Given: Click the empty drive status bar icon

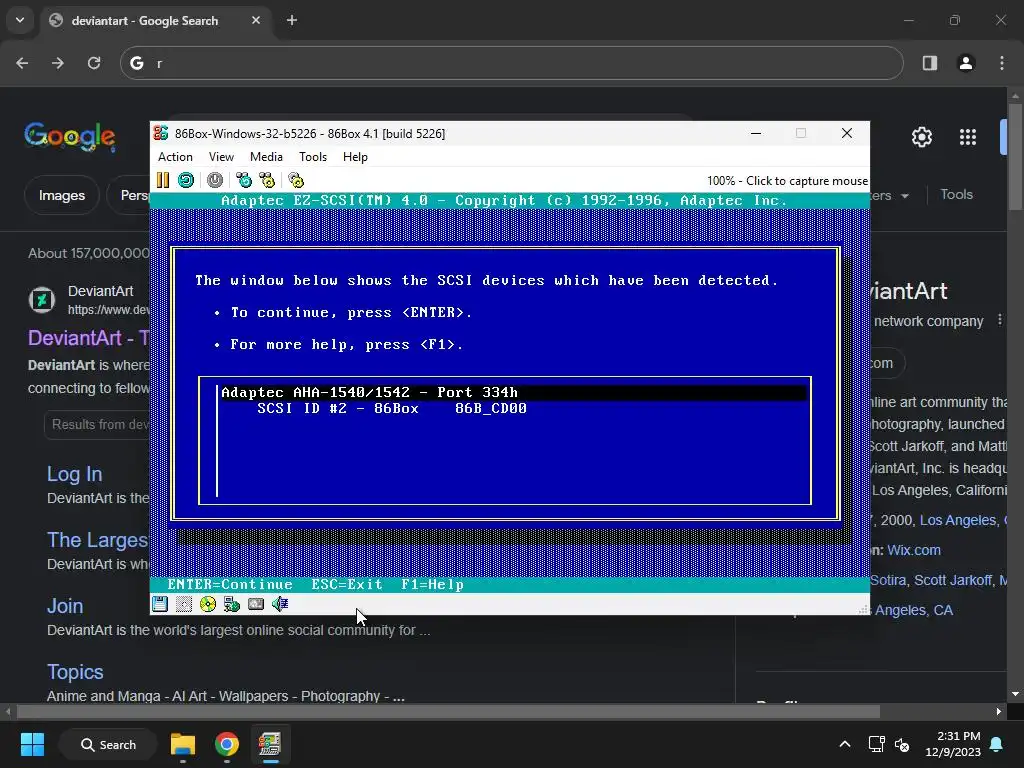Looking at the screenshot, I should point(184,604).
